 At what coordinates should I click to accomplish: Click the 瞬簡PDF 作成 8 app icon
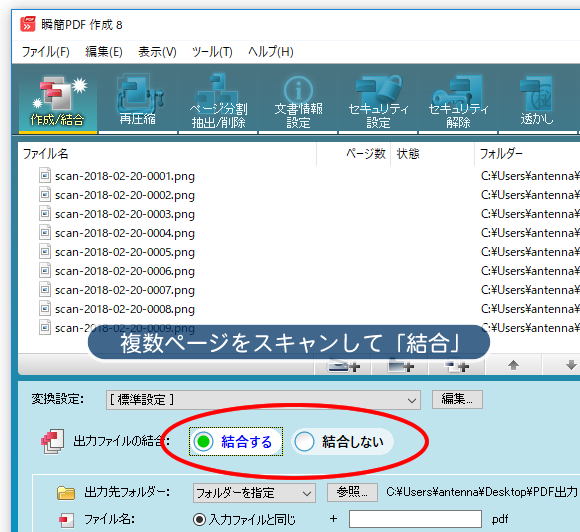tap(28, 24)
